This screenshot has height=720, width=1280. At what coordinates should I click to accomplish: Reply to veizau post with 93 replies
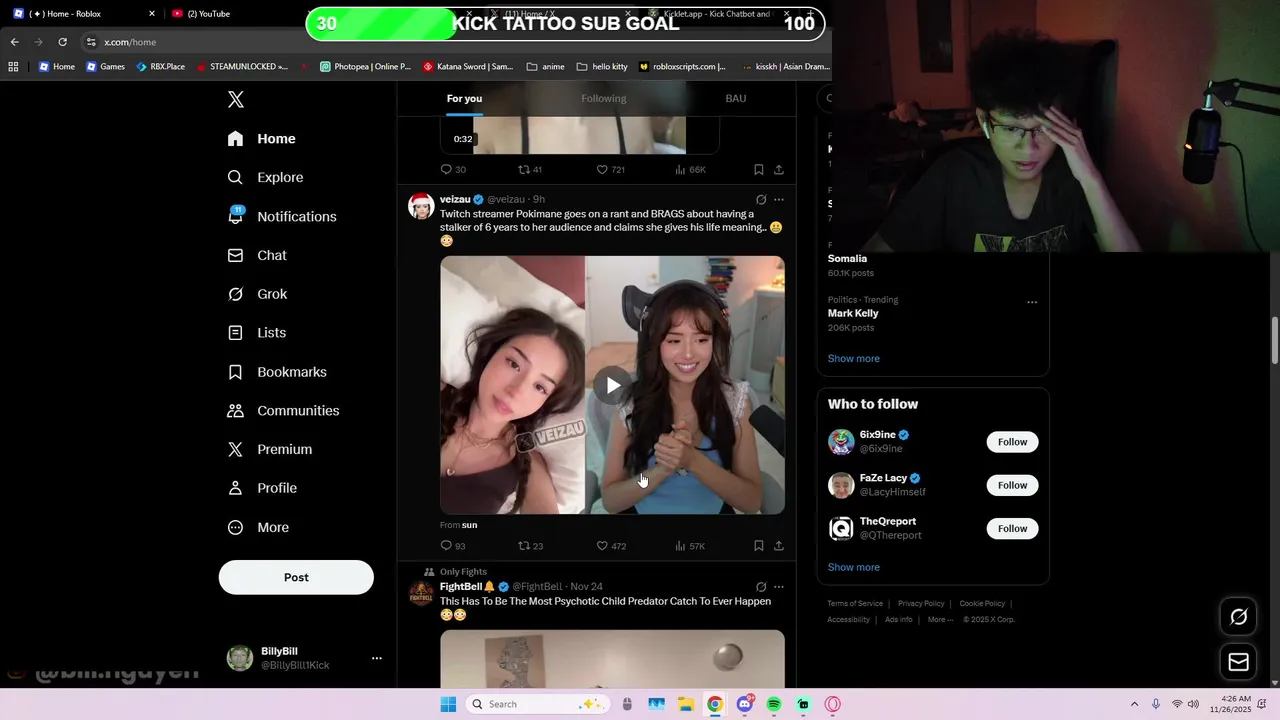coord(453,546)
